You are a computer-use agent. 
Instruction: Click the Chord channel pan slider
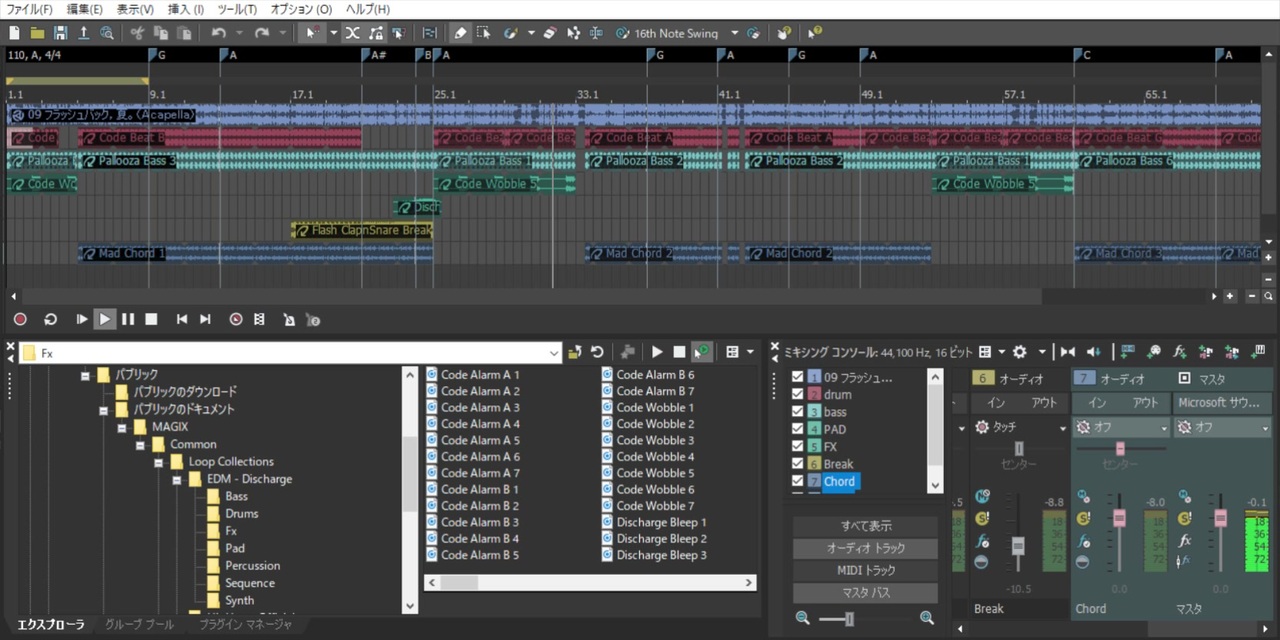(1120, 449)
